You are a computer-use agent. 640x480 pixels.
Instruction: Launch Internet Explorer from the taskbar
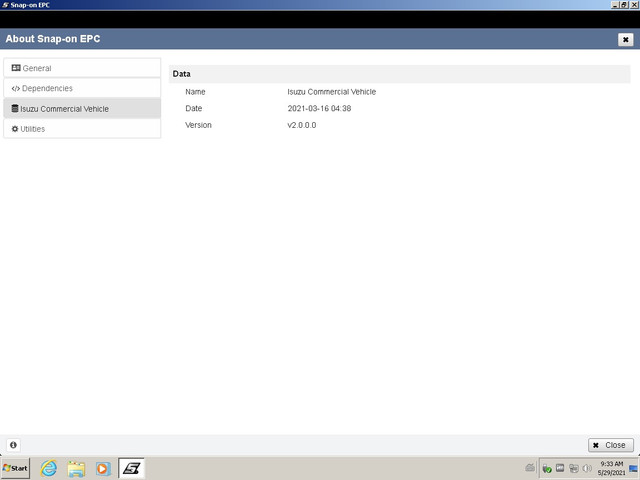coord(49,468)
